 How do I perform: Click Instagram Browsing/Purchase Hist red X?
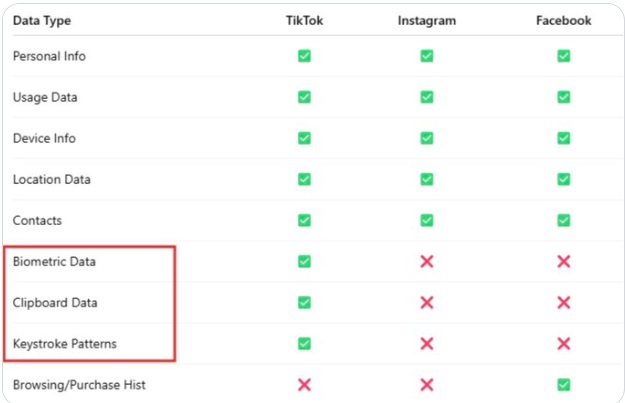426,385
